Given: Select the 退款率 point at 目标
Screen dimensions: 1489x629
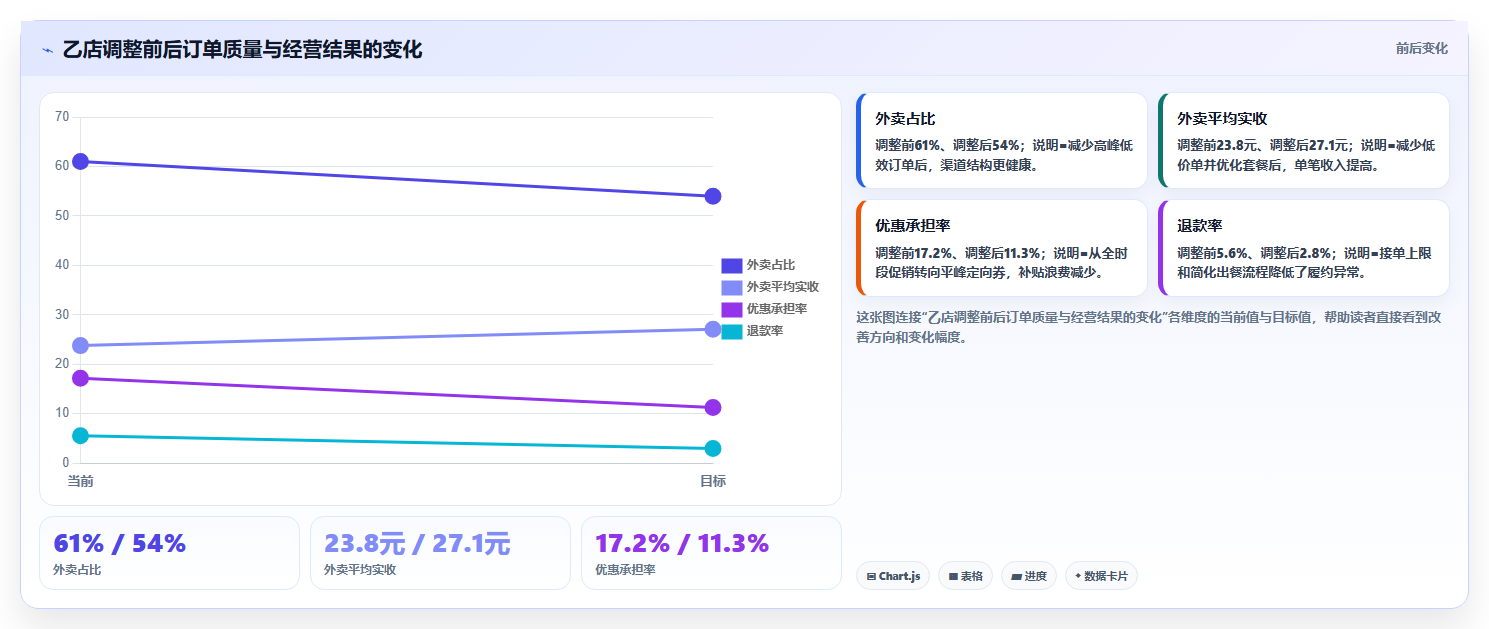Looking at the screenshot, I should click(713, 449).
